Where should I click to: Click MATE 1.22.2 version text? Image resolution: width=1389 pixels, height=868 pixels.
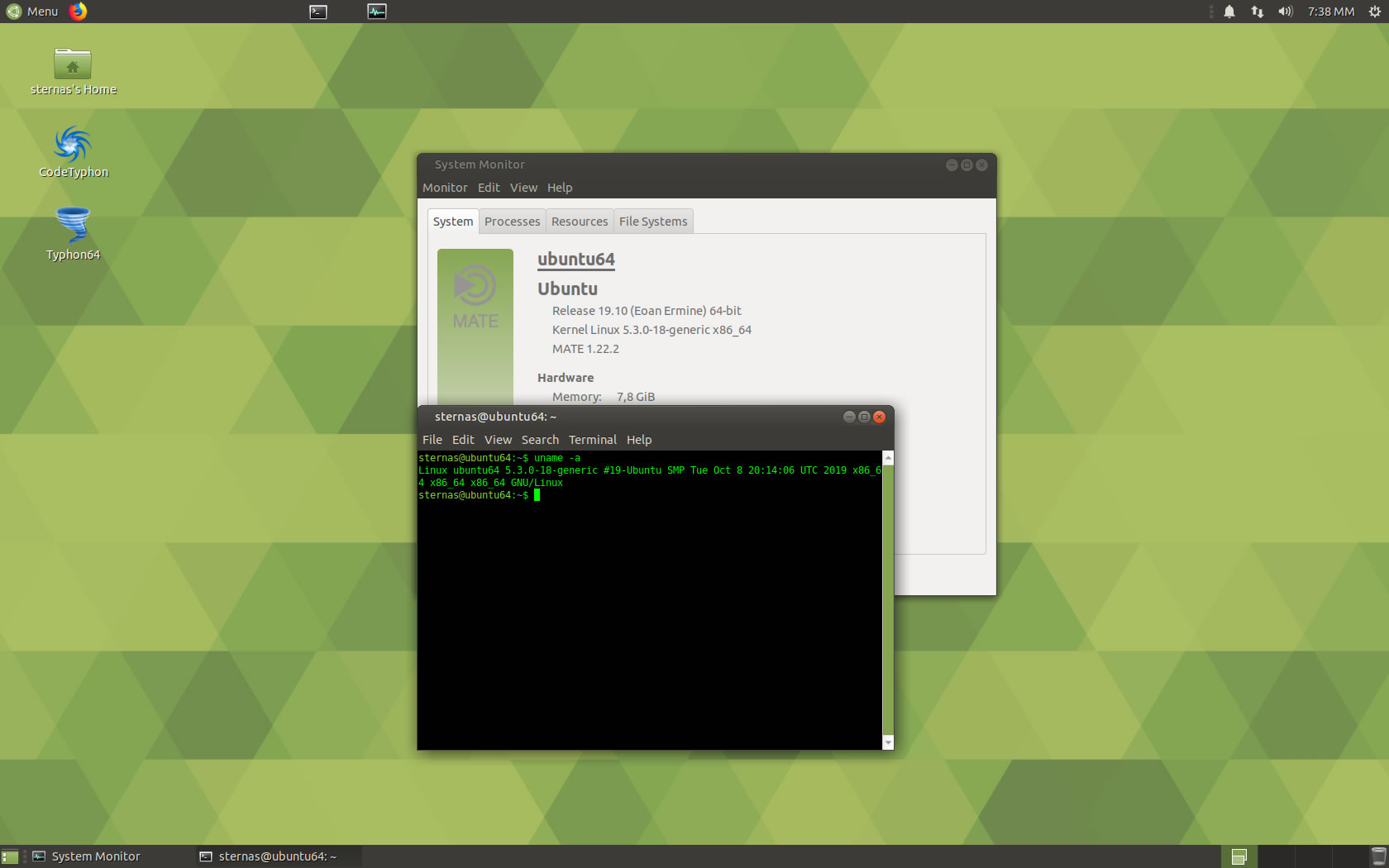(585, 349)
